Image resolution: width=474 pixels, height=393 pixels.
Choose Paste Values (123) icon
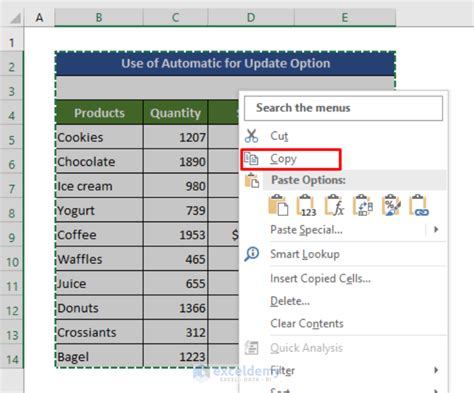coord(306,205)
